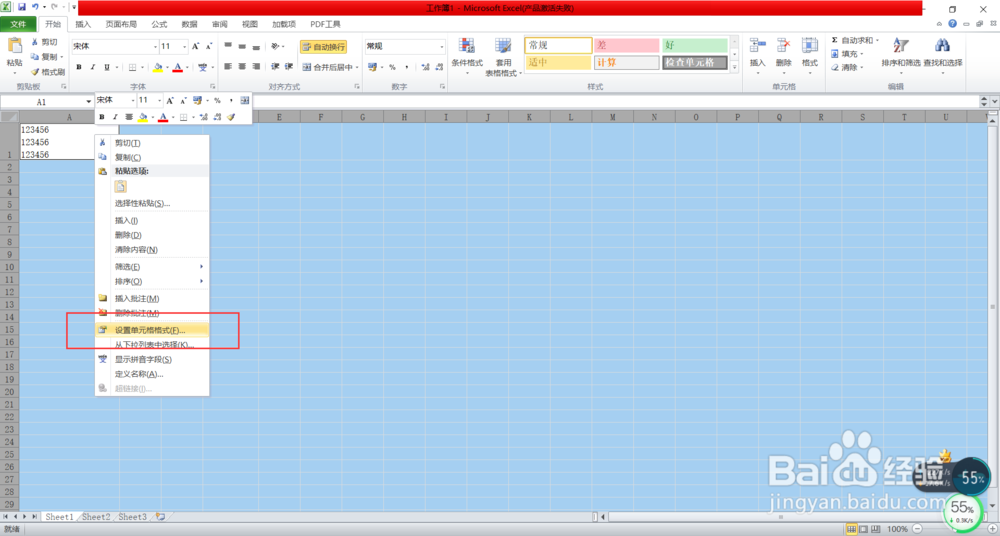Select align text right in ribbon

[x=256, y=67]
